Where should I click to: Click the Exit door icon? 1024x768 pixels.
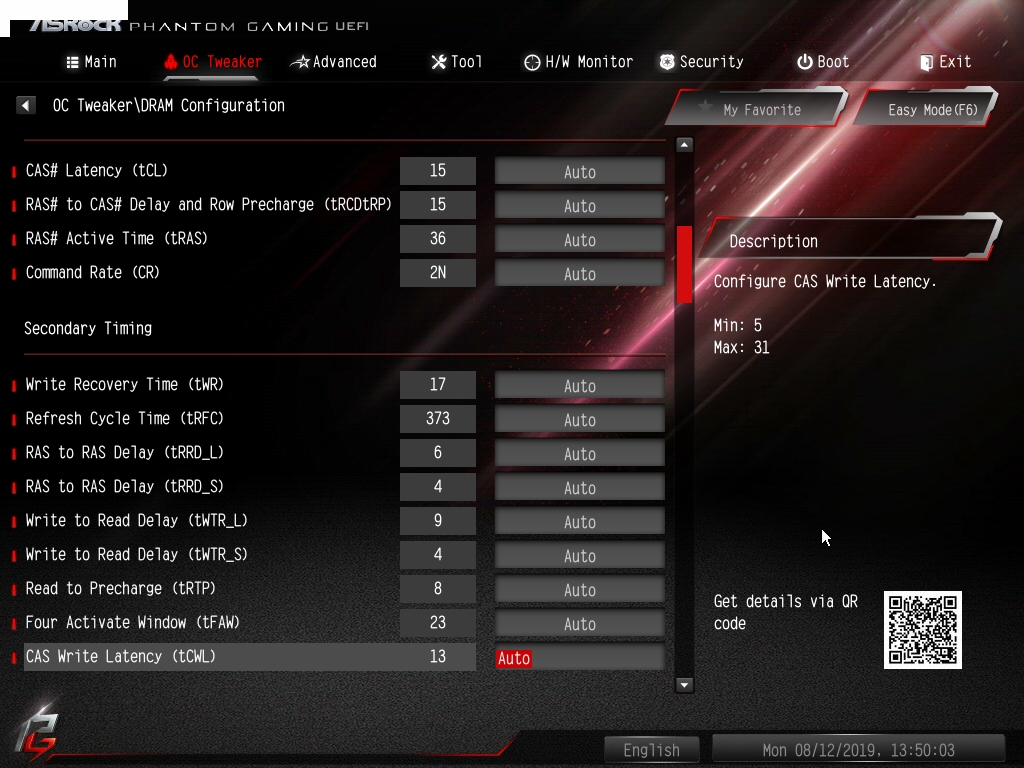pyautogui.click(x=926, y=63)
